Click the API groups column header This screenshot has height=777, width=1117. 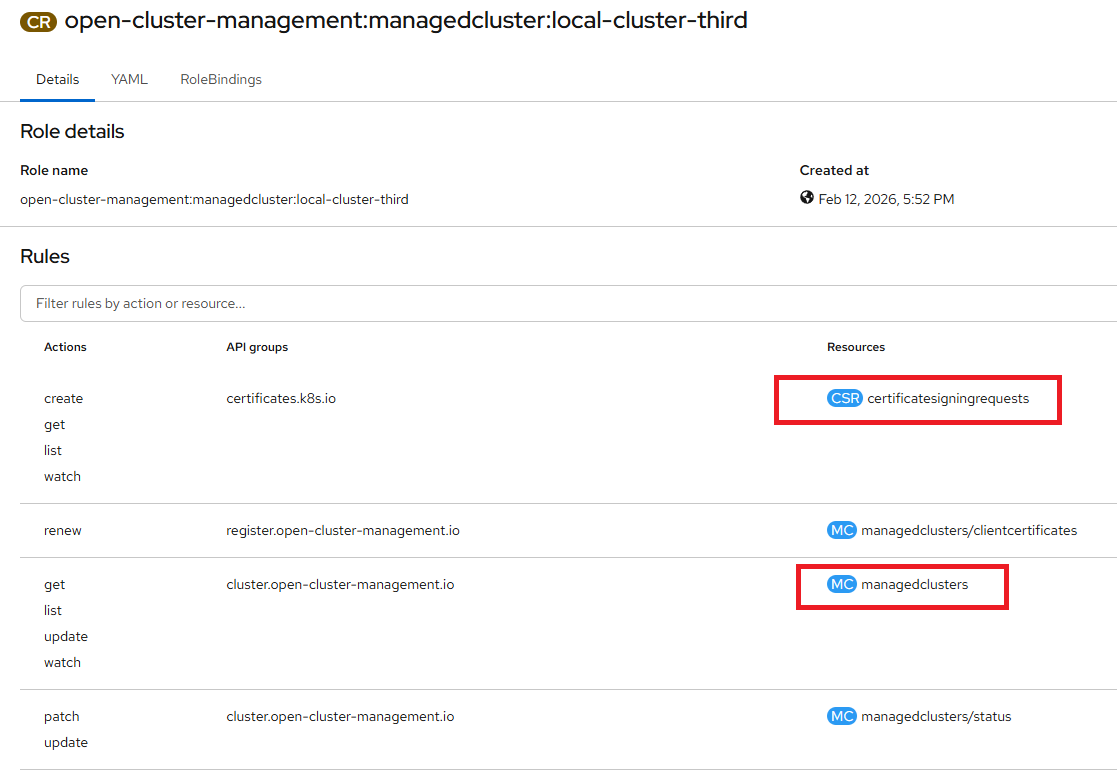coord(257,347)
